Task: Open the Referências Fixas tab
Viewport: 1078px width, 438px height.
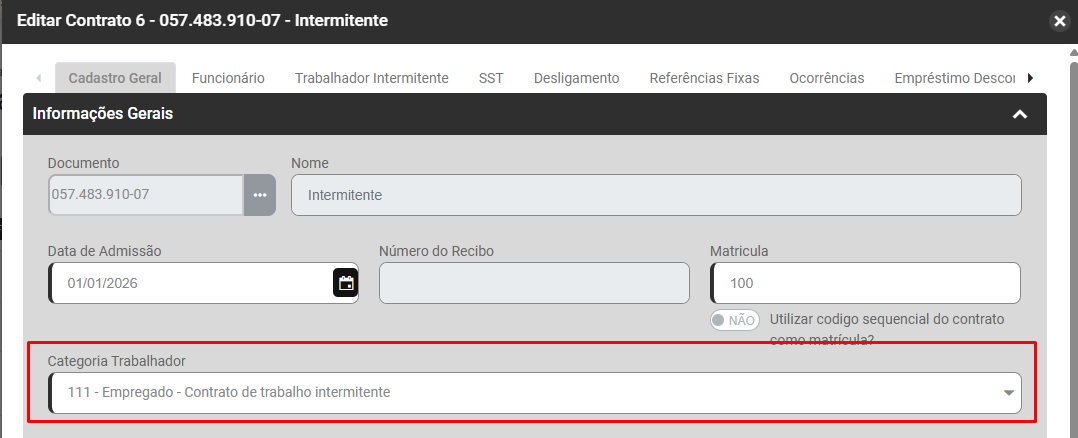Action: (704, 78)
